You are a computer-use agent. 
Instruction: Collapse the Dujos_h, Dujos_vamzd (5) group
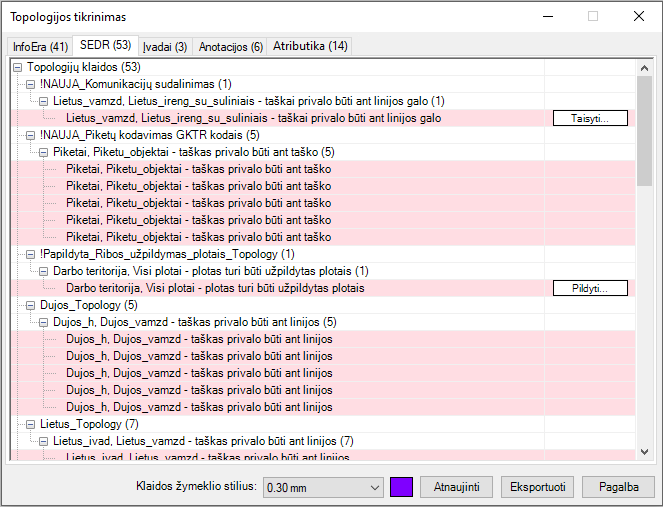pos(44,322)
